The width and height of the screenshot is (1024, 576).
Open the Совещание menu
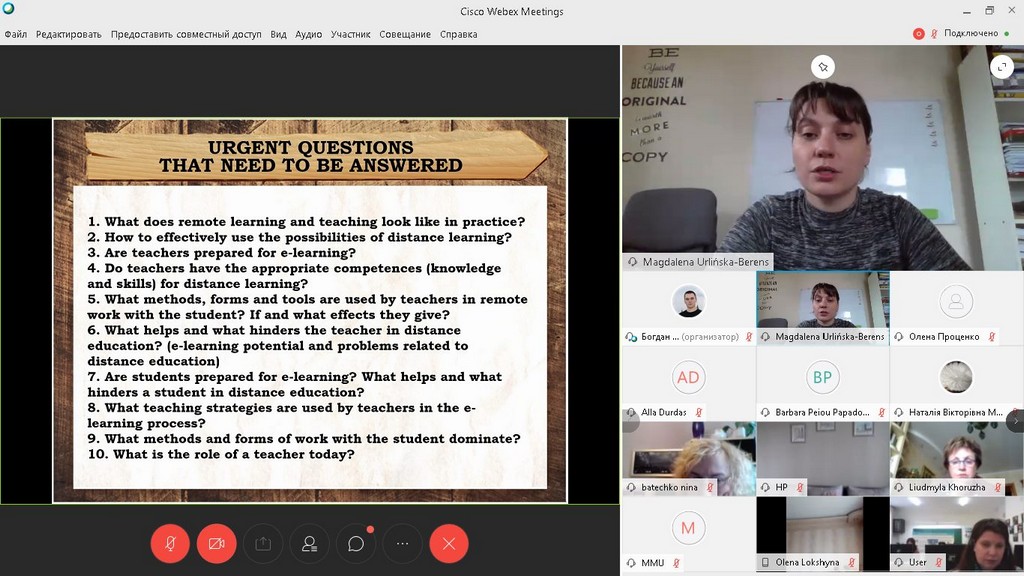(x=405, y=34)
